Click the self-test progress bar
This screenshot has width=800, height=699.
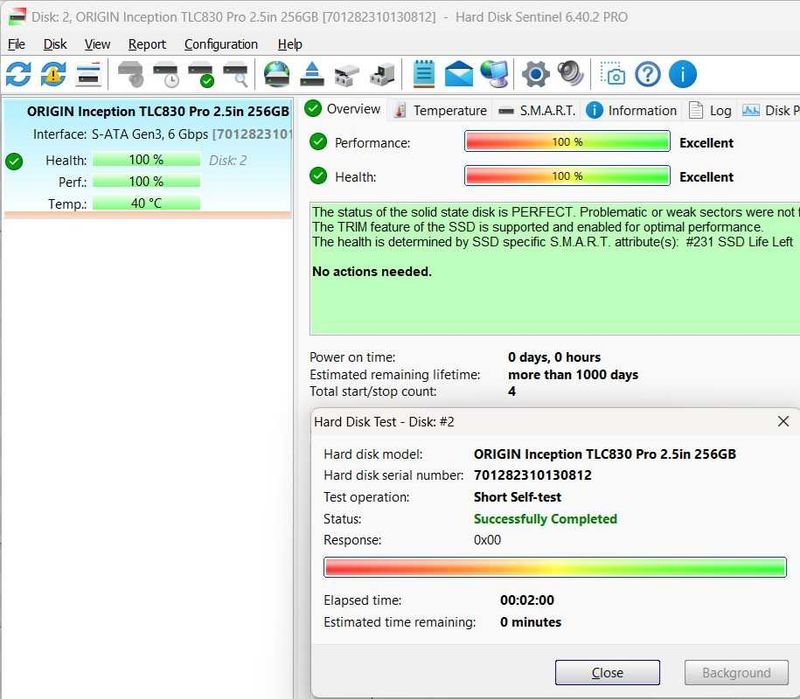555,567
